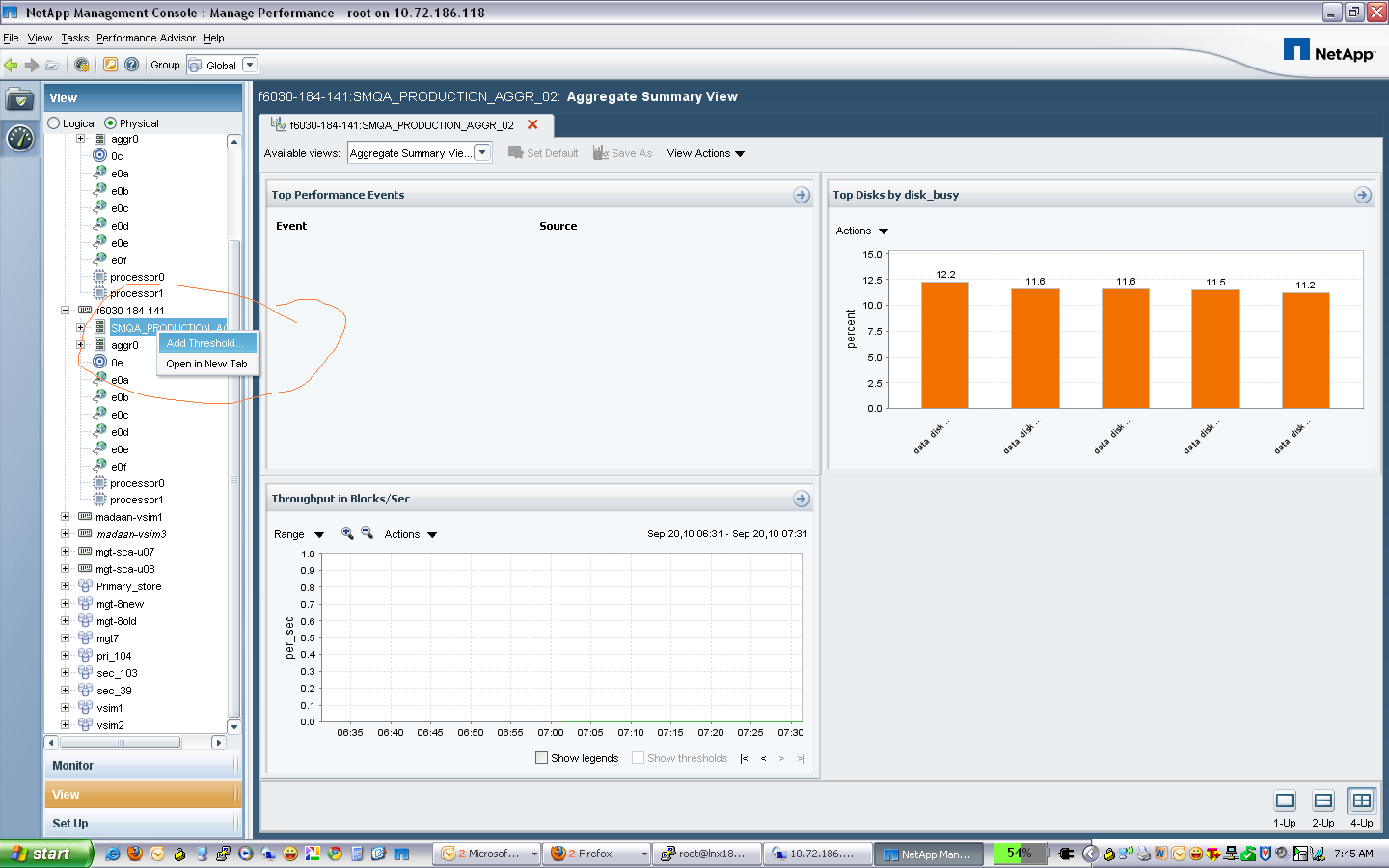Enable the Show legends checkbox
This screenshot has height=868, width=1389.
(542, 758)
